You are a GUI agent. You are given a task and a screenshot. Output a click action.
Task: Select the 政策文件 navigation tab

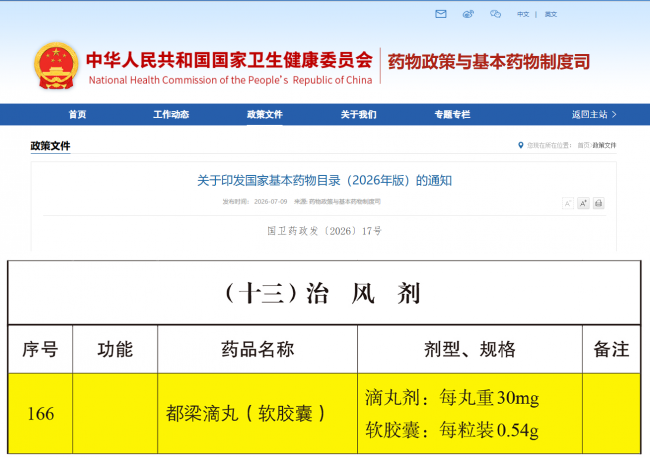click(x=264, y=114)
